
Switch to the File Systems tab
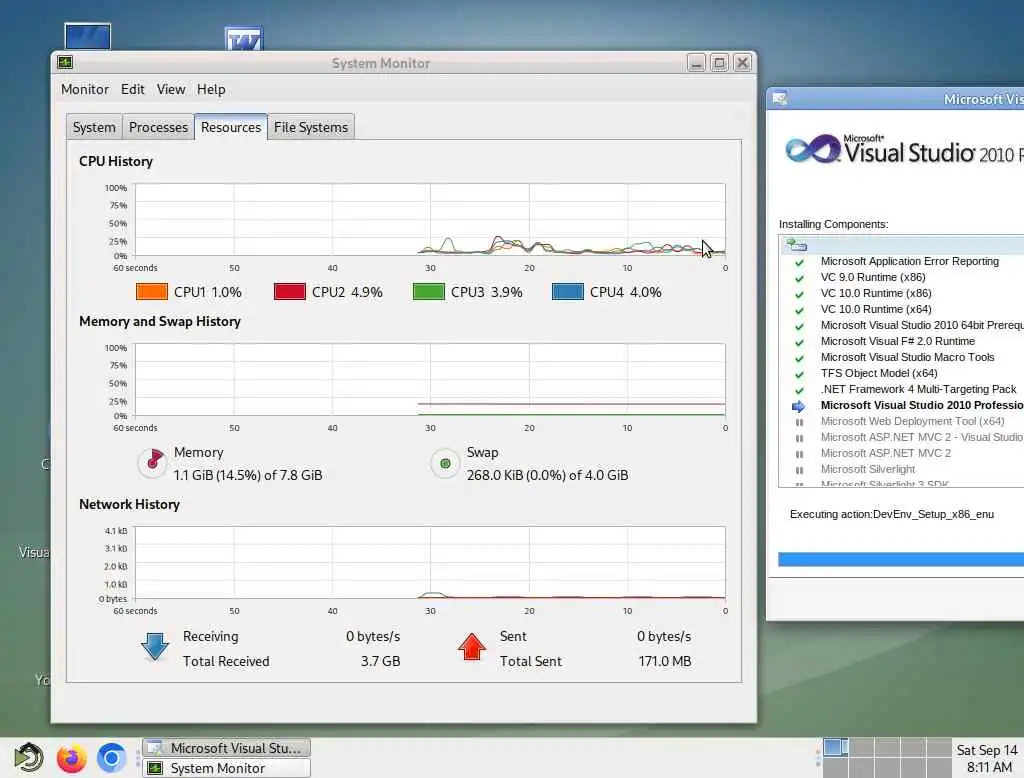[x=311, y=127]
